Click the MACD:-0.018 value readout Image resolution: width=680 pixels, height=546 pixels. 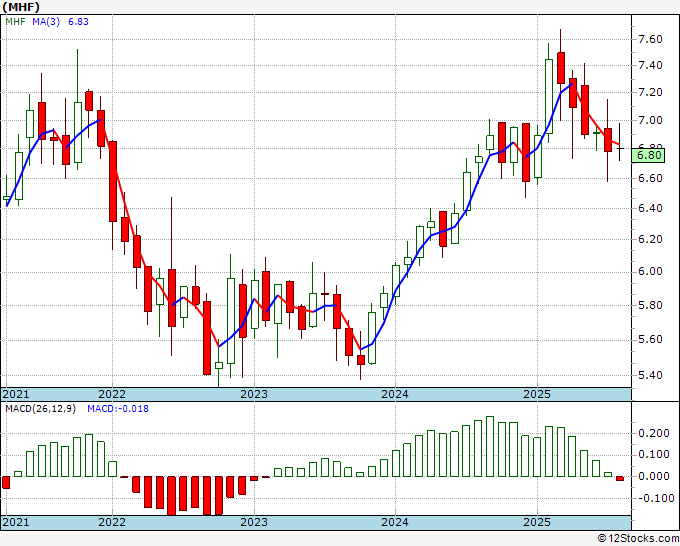pyautogui.click(x=118, y=409)
